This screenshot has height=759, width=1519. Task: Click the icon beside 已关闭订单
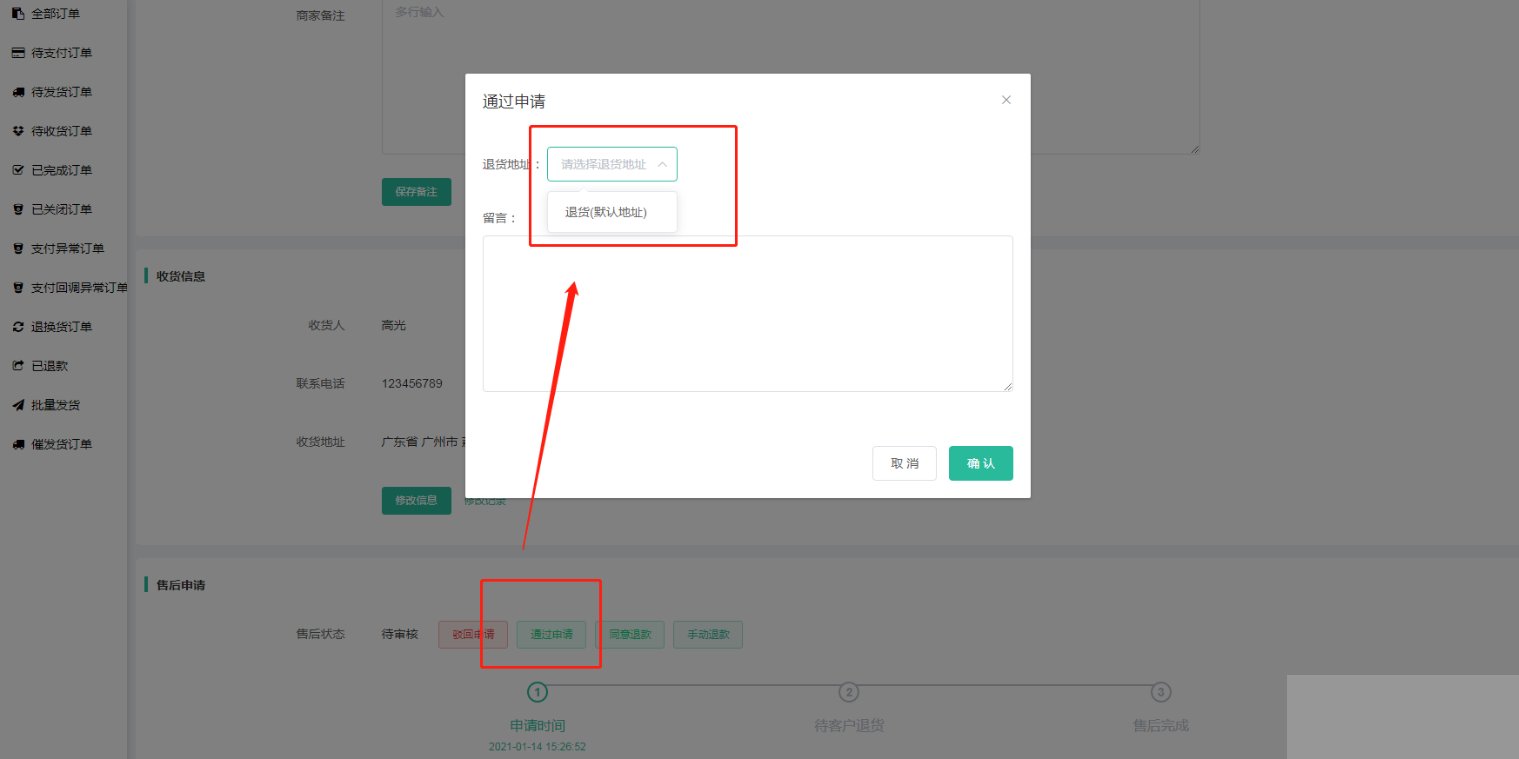[18, 210]
